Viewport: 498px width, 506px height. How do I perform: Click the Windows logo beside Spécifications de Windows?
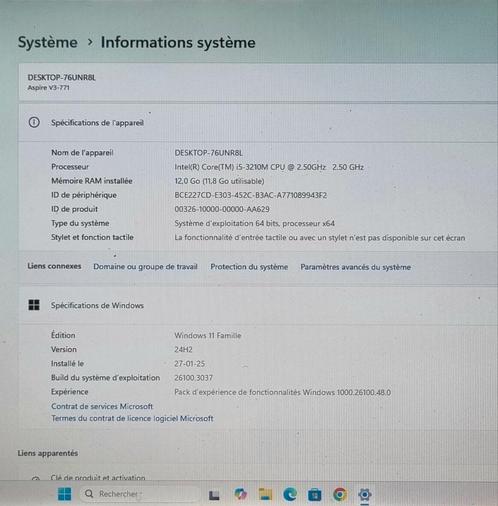coord(34,305)
